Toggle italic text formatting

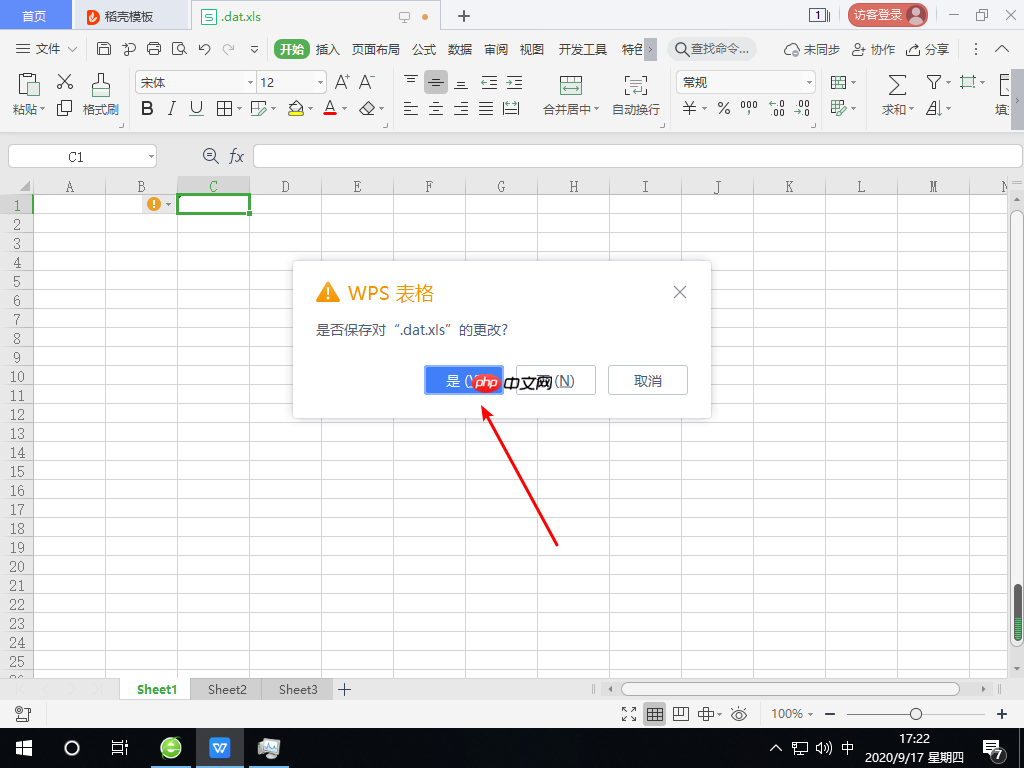point(172,109)
